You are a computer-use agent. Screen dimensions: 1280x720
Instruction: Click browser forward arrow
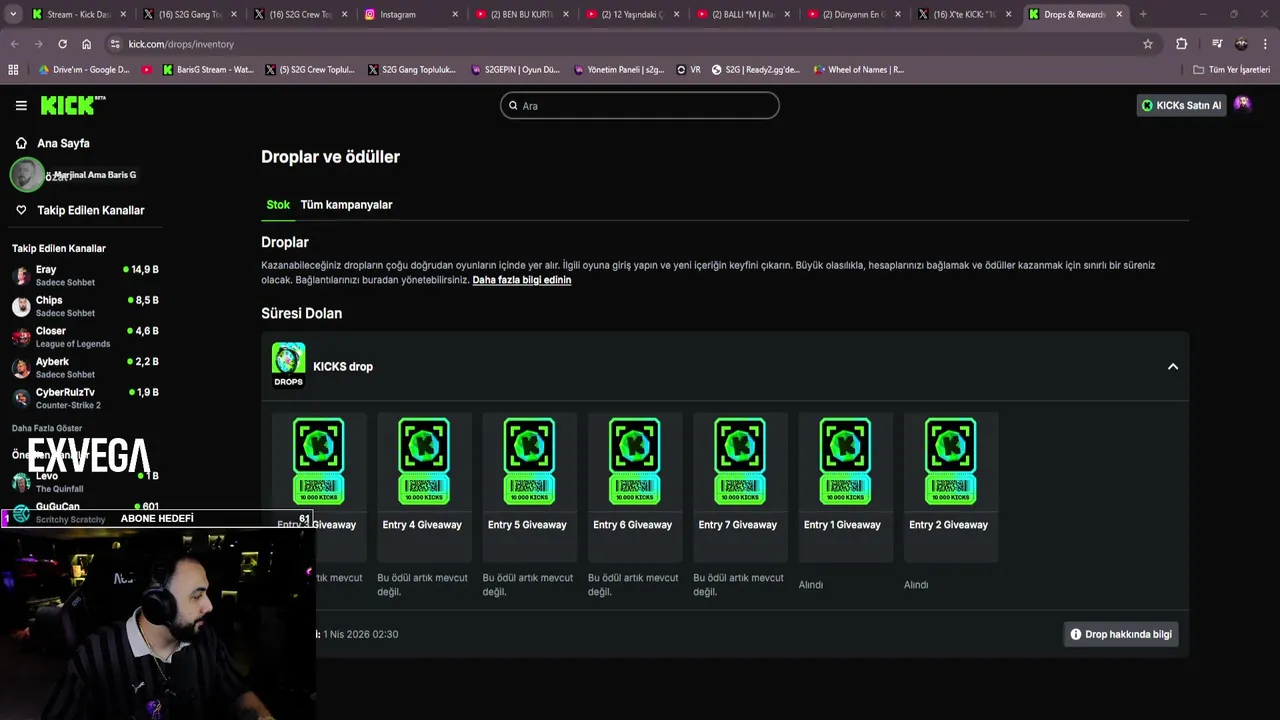(38, 44)
